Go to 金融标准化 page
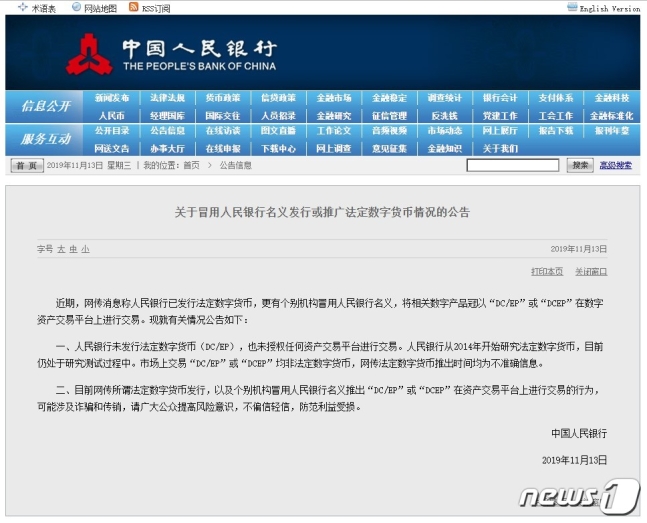Image resolution: width=647 pixels, height=523 pixels. [612, 116]
